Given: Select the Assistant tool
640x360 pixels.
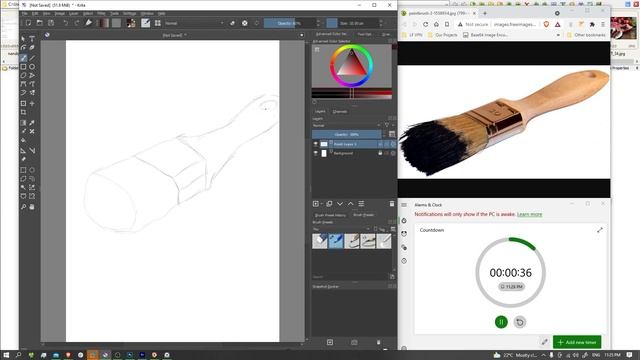Looking at the screenshot, I should (23, 150).
